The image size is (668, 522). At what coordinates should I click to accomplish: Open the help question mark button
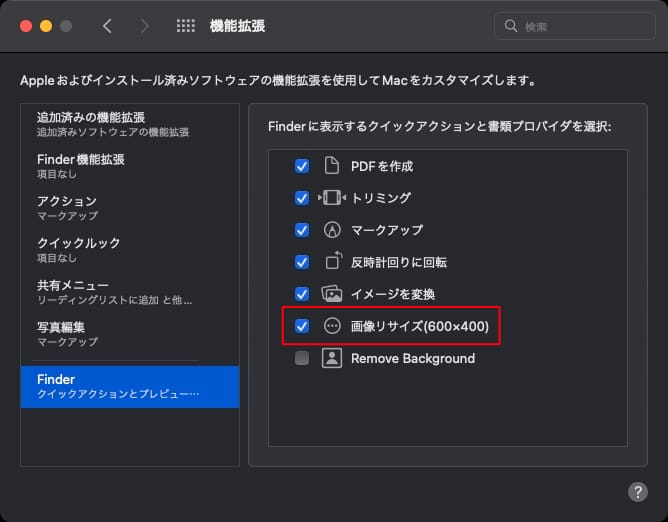coord(637,492)
